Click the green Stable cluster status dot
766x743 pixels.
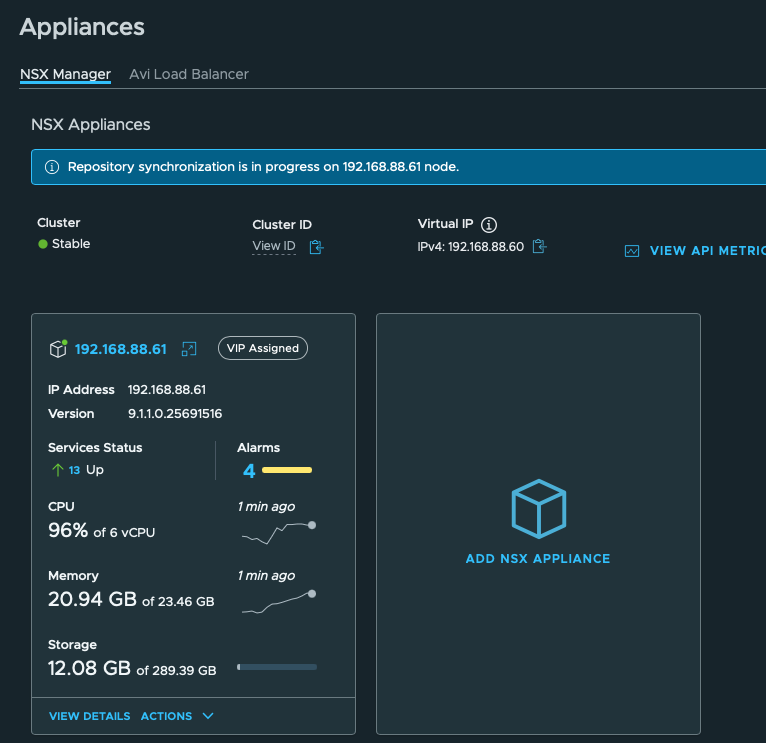(x=43, y=244)
